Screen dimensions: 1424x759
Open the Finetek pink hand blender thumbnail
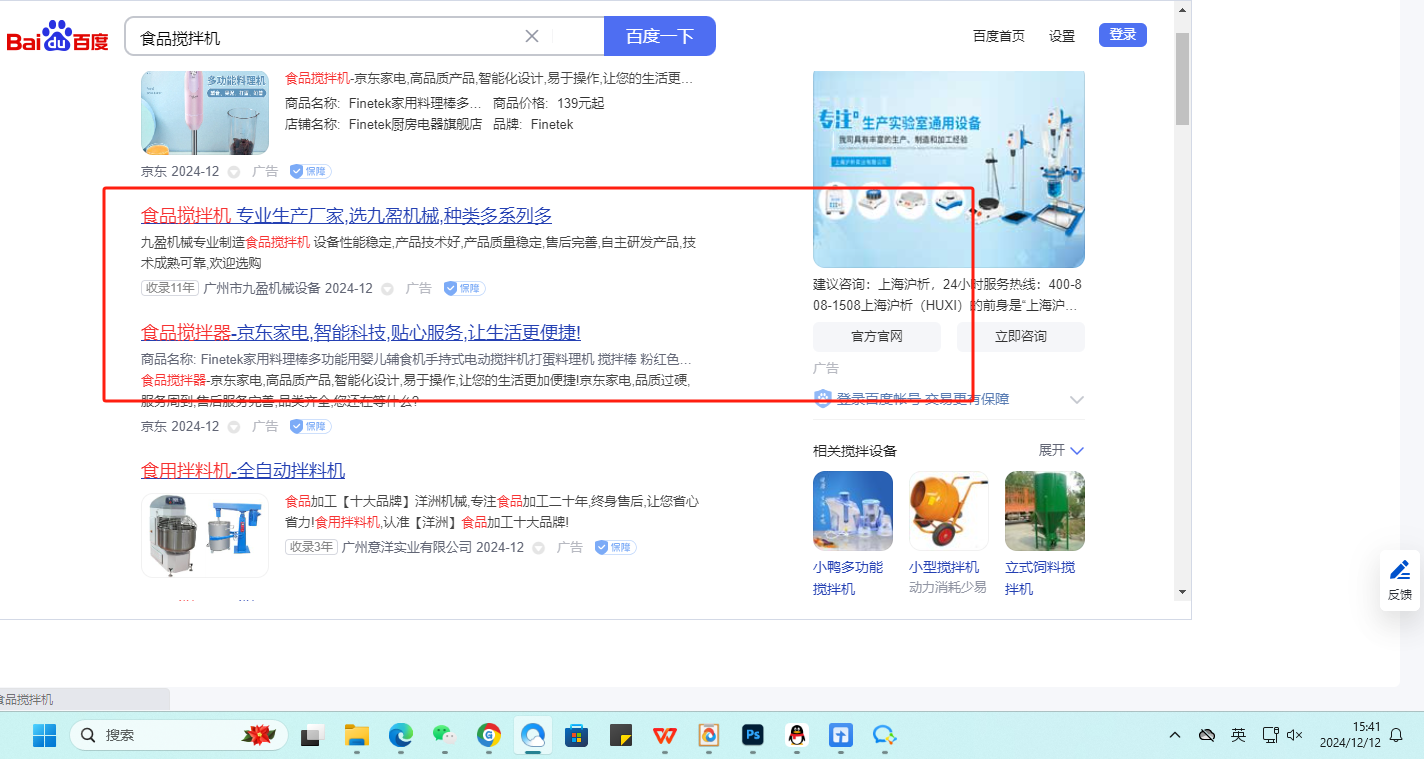(205, 113)
